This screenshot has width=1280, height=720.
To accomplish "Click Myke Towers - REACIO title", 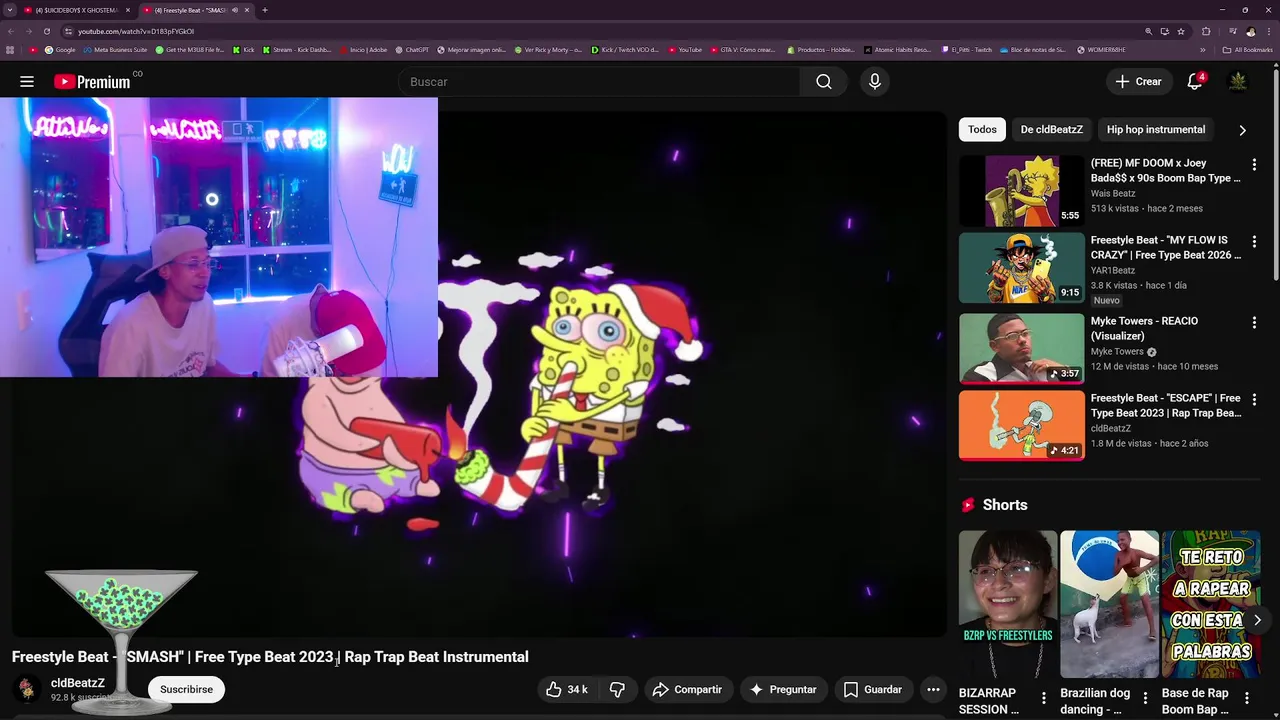I will tap(1144, 328).
